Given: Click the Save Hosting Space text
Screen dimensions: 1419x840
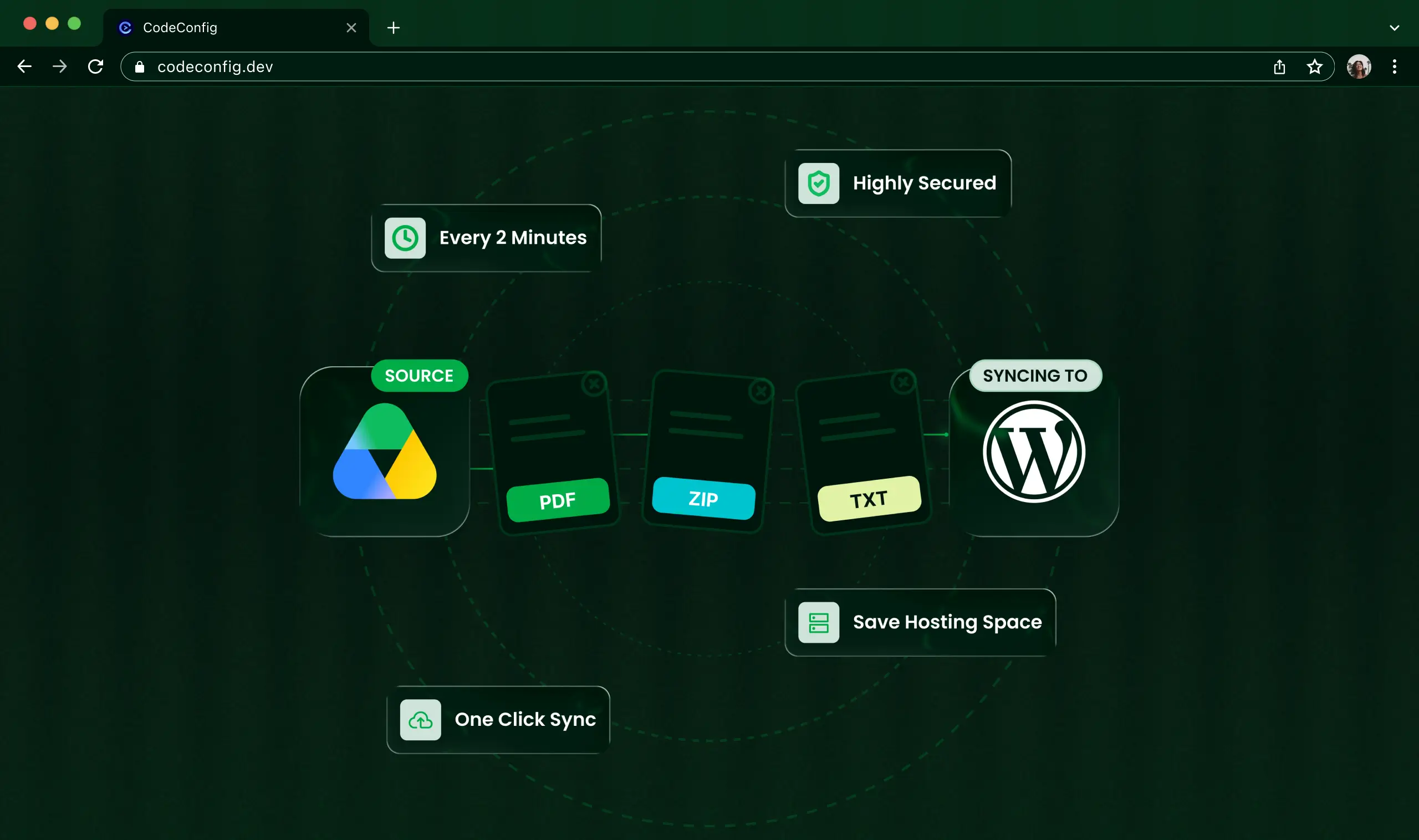Looking at the screenshot, I should coord(947,622).
